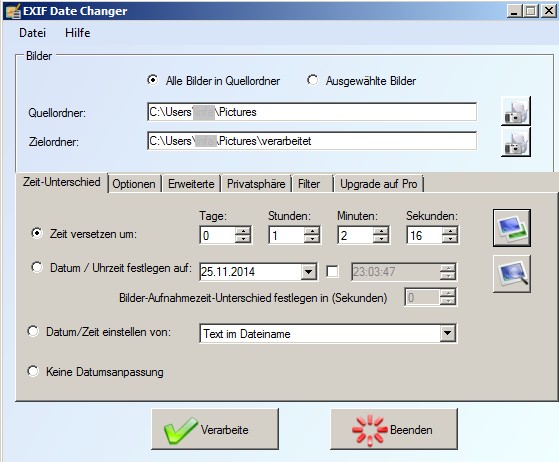Click the magnifier photo preview icon
Image resolution: width=559 pixels, height=462 pixels.
pyautogui.click(x=512, y=274)
